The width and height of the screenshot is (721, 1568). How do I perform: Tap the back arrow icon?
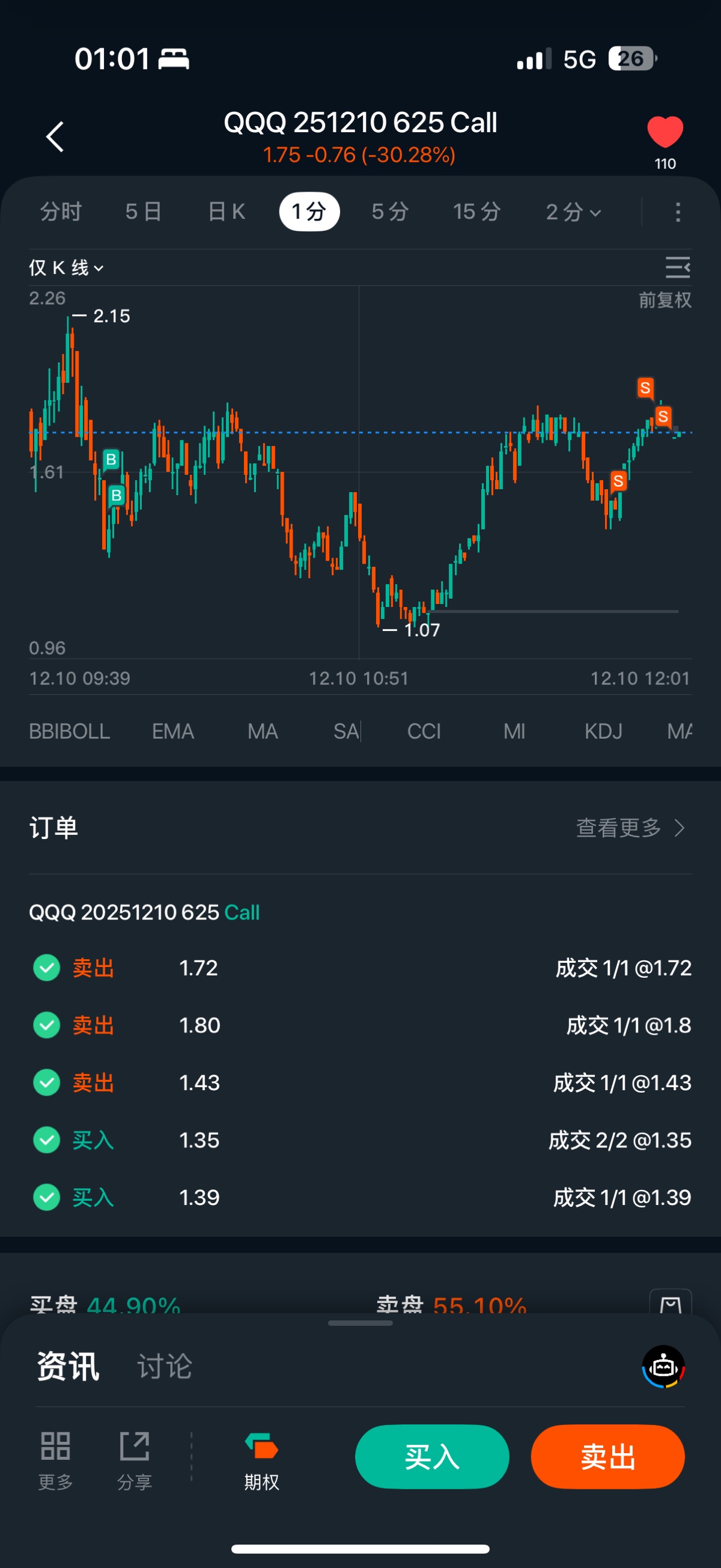coord(55,136)
